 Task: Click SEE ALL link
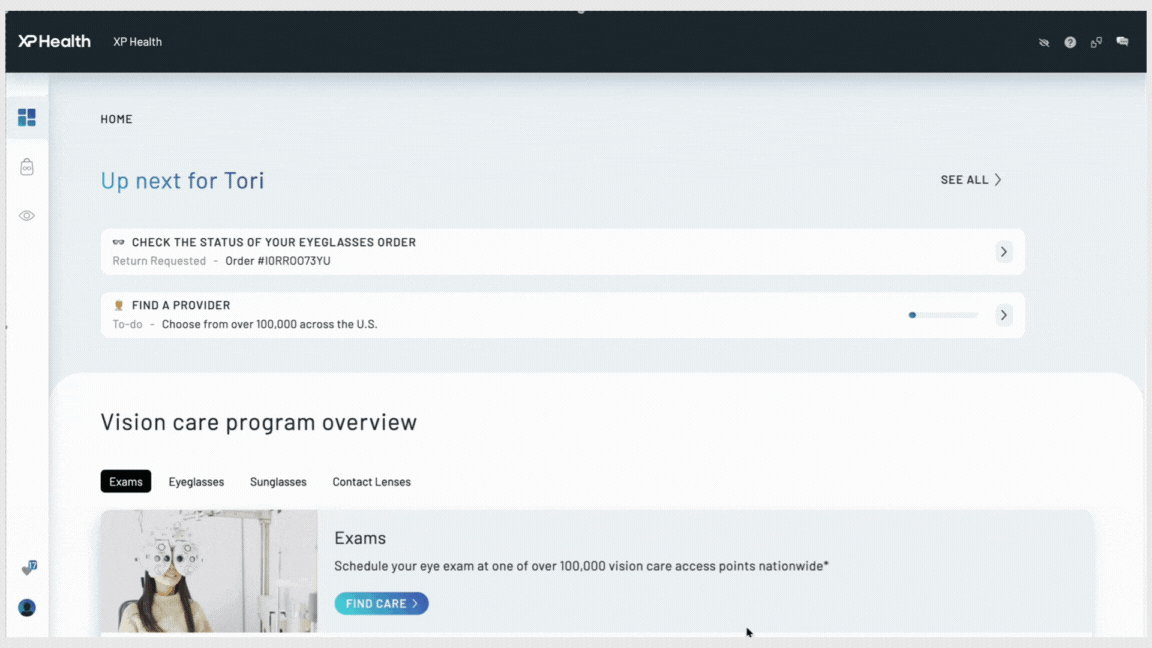coord(971,180)
